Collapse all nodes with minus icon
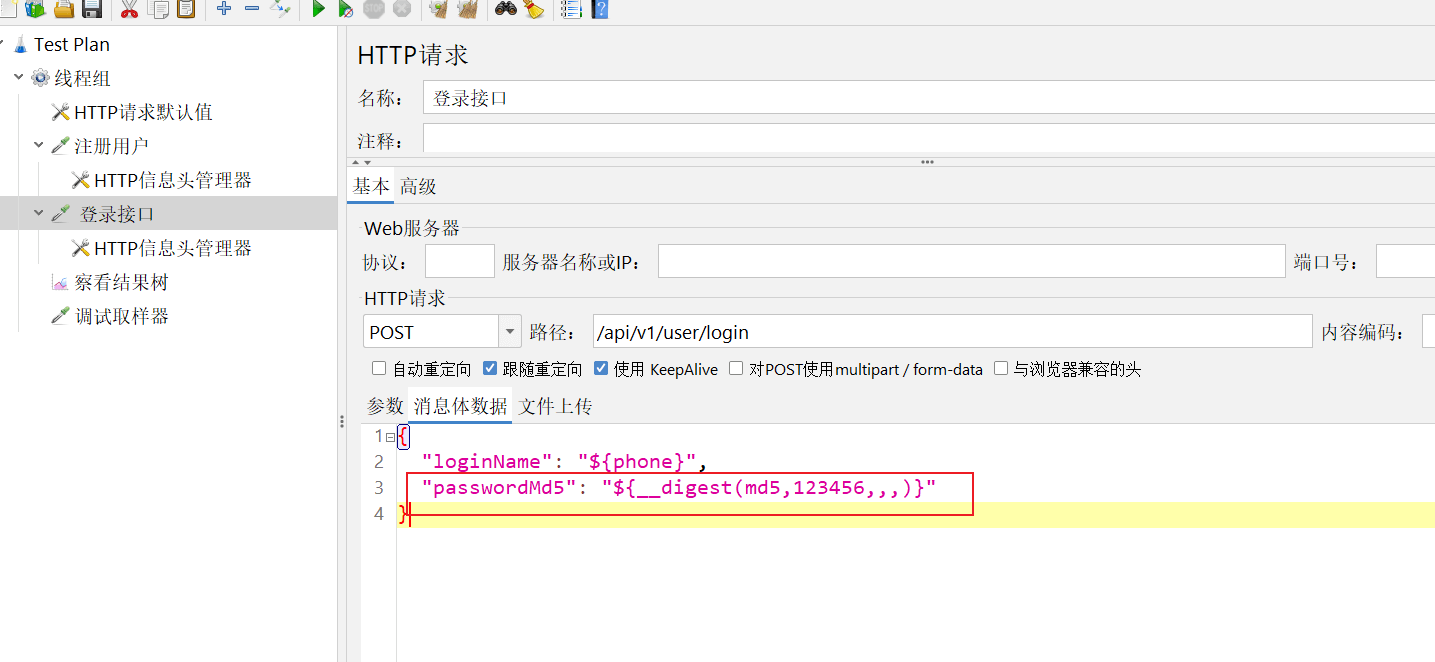Viewport: 1435px width, 662px height. 252,9
